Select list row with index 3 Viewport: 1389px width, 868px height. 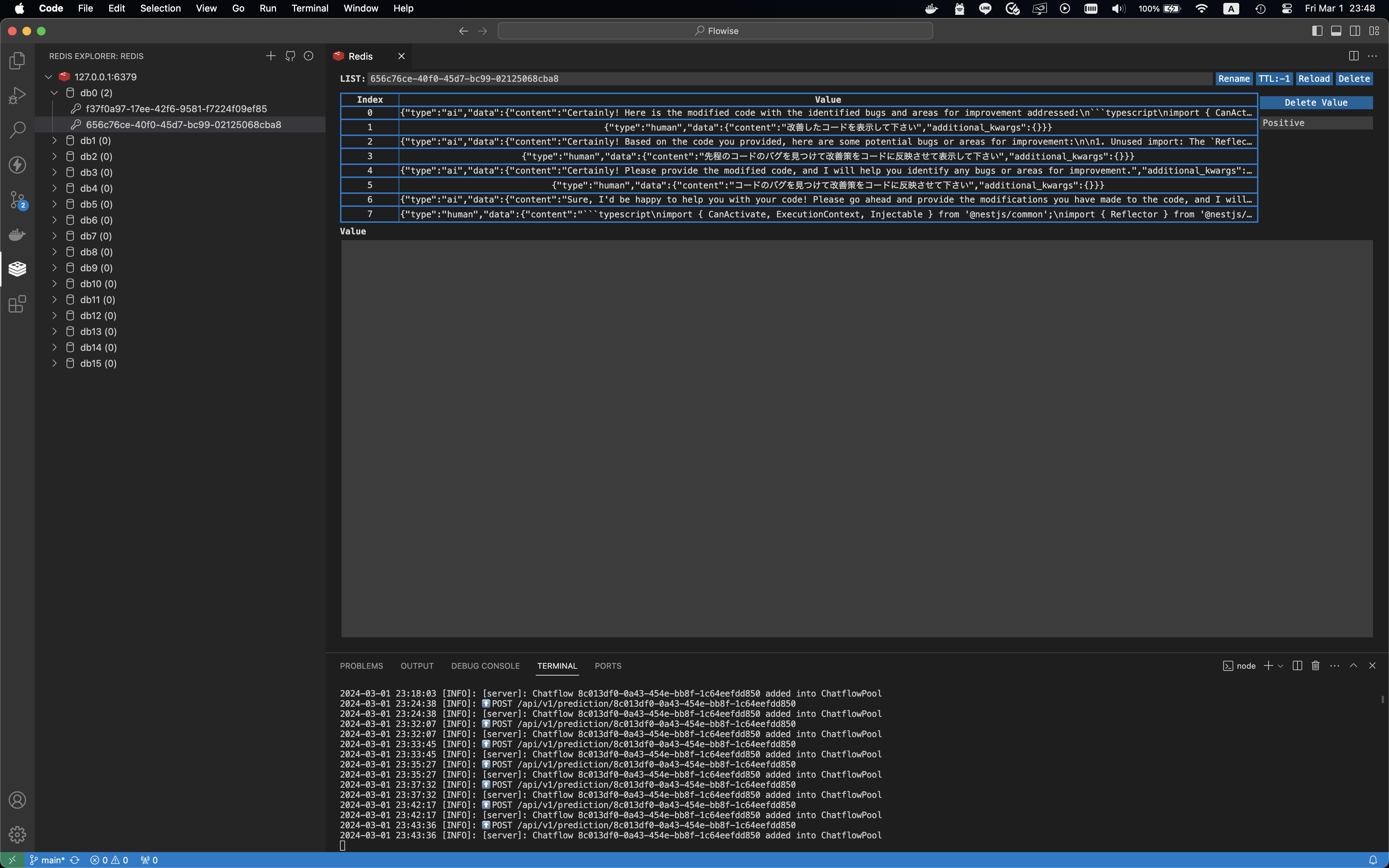[799, 156]
